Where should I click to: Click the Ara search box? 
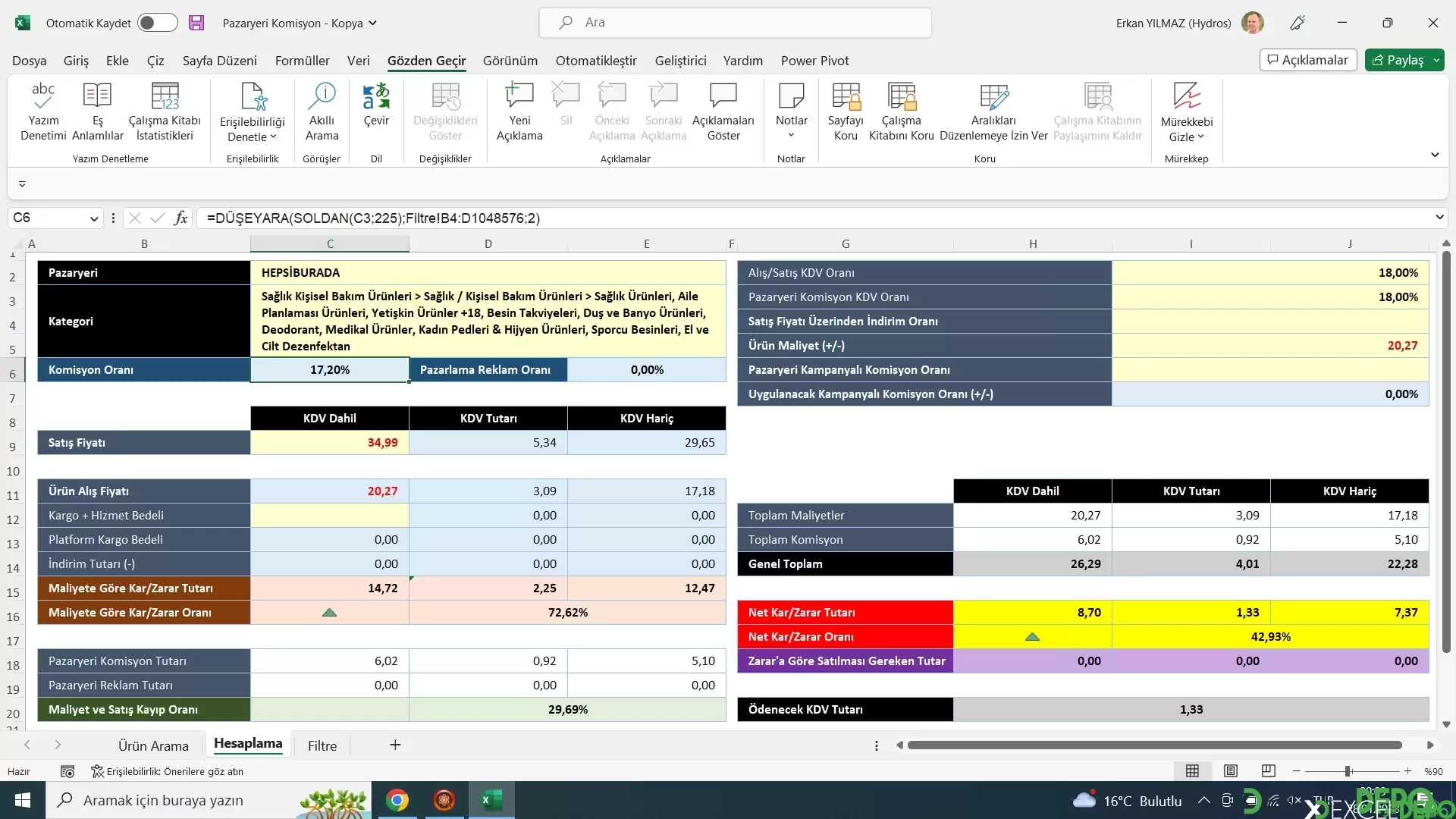click(x=735, y=23)
